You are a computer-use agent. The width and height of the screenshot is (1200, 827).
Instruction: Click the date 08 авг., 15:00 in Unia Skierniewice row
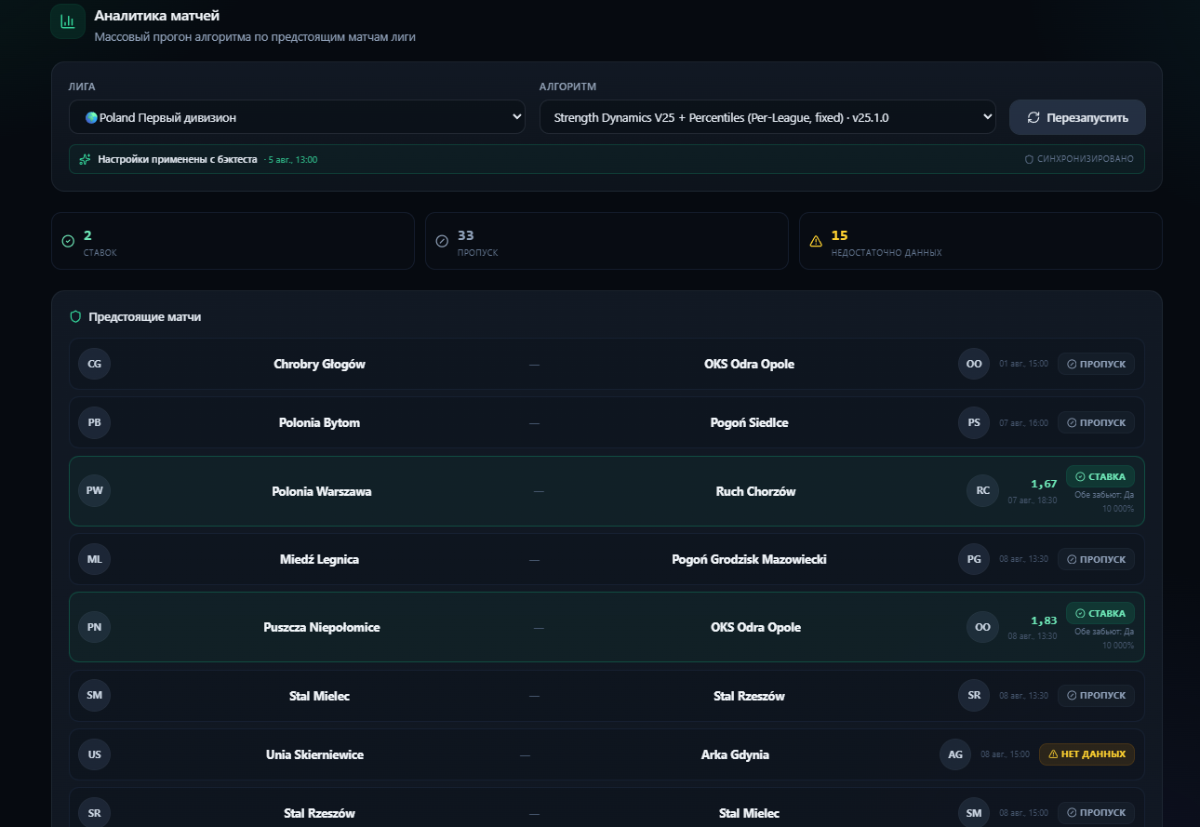(1005, 754)
